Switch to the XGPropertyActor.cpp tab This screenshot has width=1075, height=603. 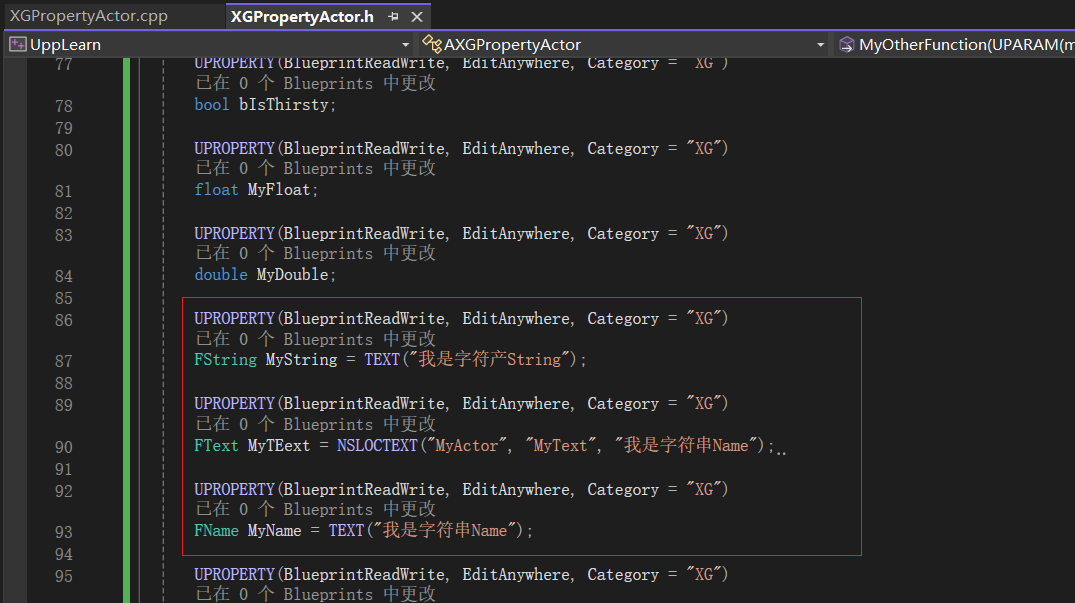pos(88,16)
